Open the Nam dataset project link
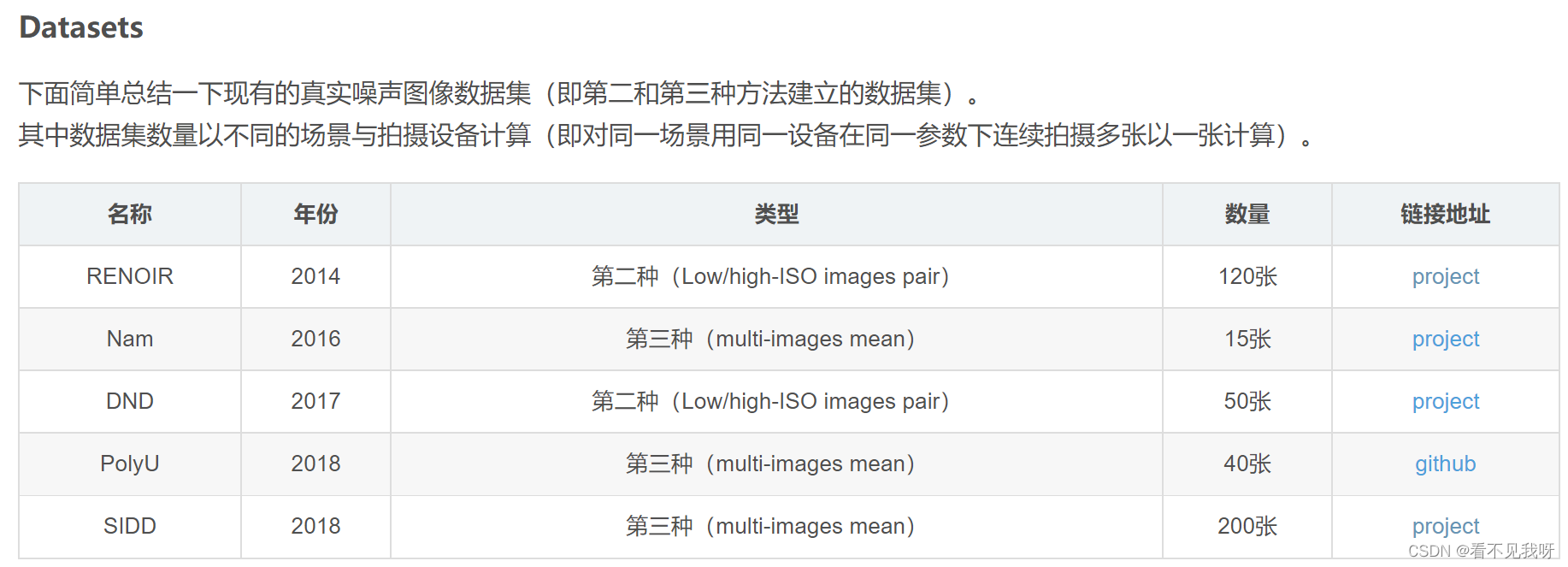1568x567 pixels. coord(1445,339)
